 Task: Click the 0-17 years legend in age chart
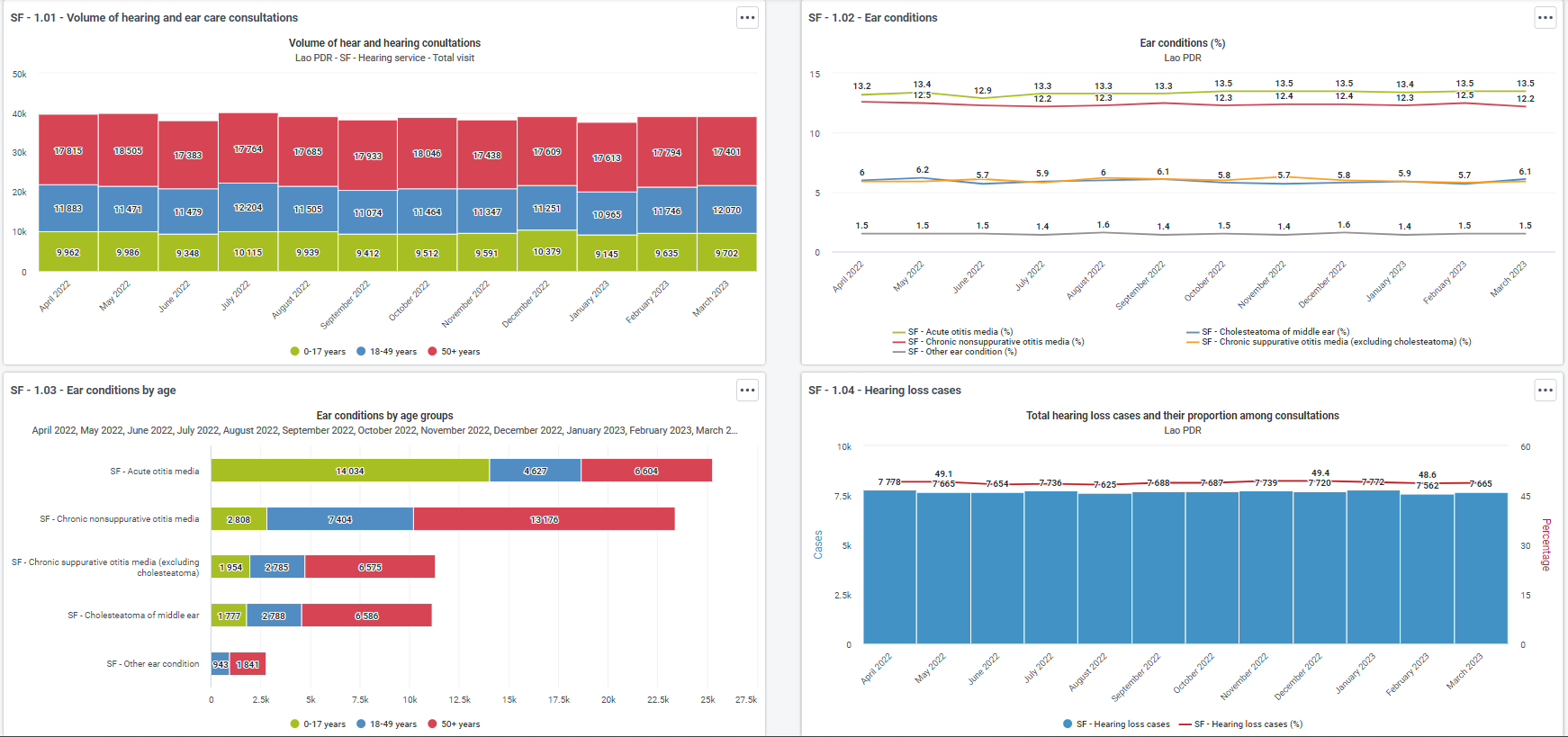tap(318, 724)
